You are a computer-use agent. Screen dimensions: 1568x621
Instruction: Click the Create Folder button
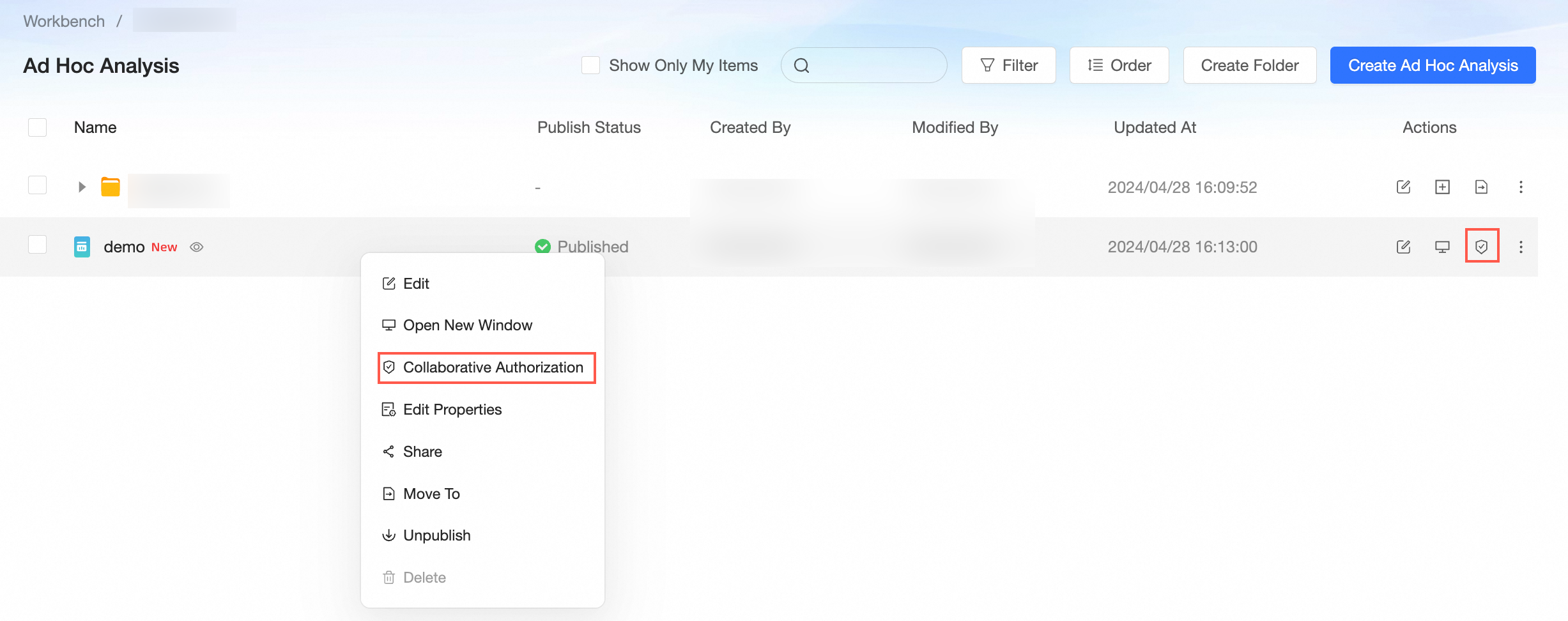click(x=1250, y=65)
